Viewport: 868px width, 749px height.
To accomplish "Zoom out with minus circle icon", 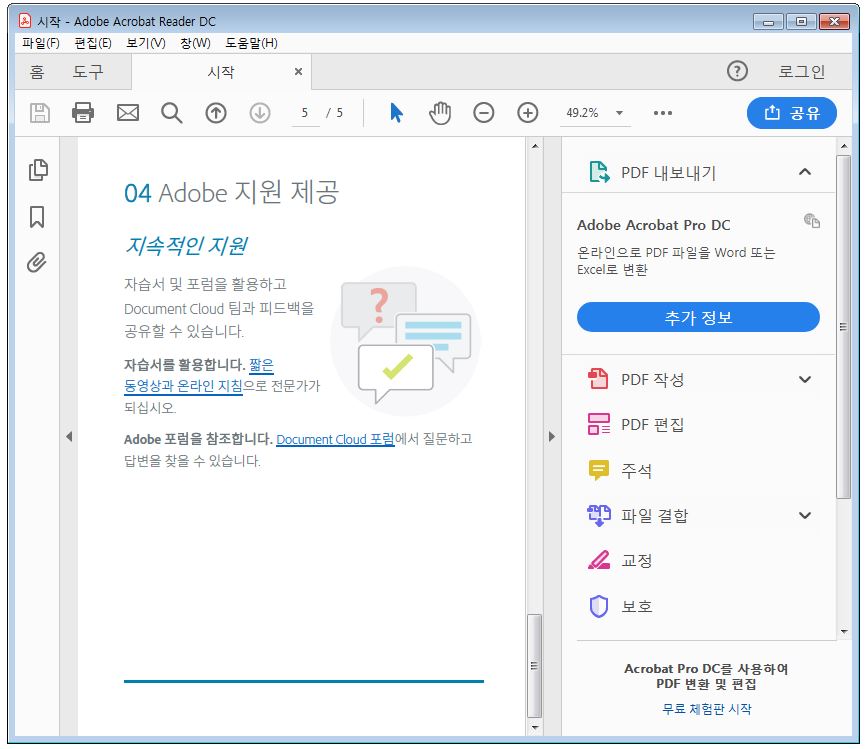I will pos(484,113).
